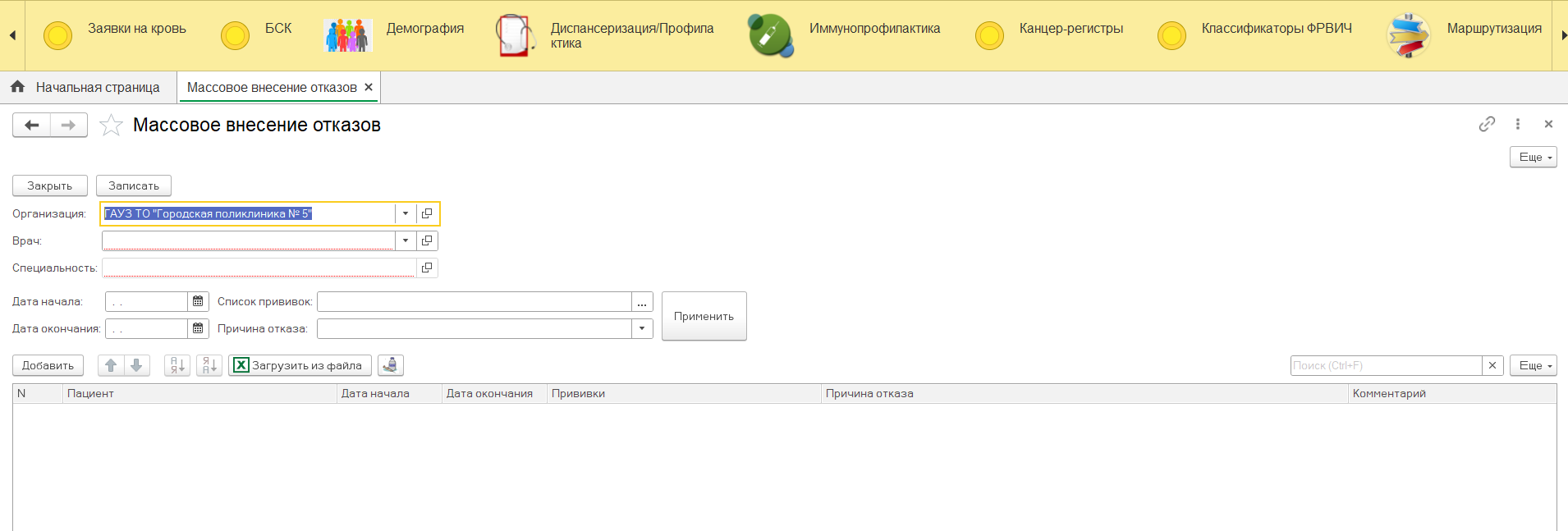
Task: Click Загрузить из файла button
Action: [300, 365]
